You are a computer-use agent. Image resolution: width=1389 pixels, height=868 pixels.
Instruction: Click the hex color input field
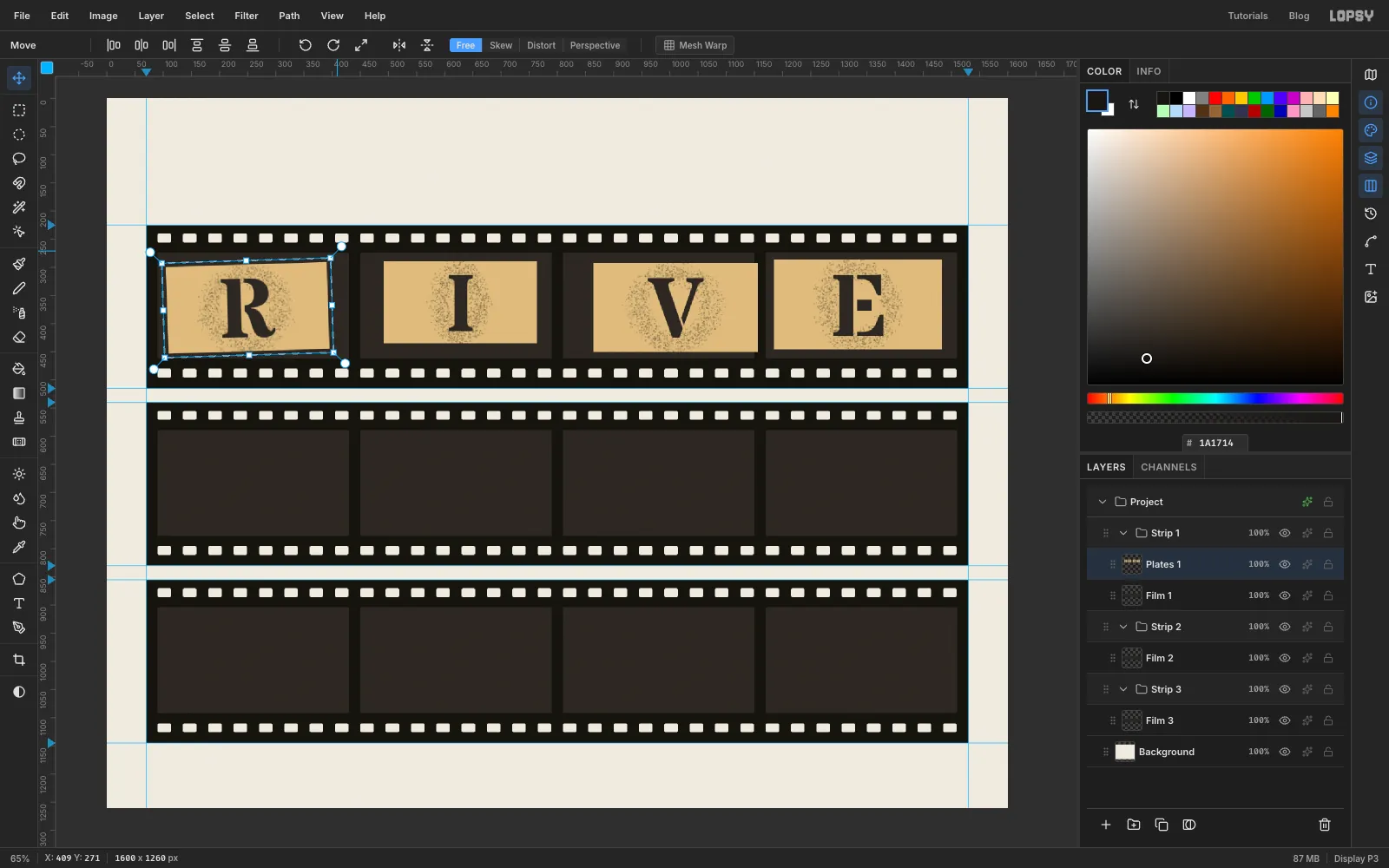click(1215, 443)
